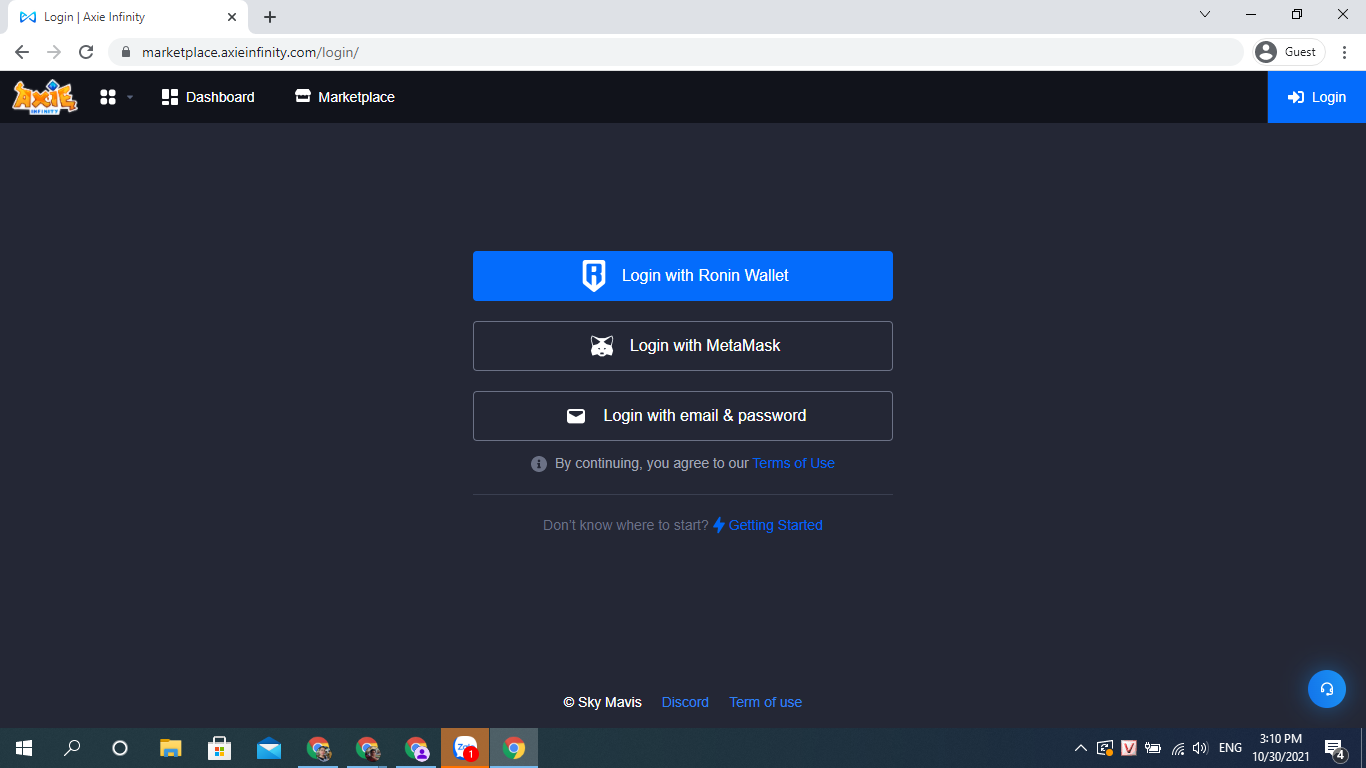
Task: Show hidden system tray icons
Action: 1081,748
